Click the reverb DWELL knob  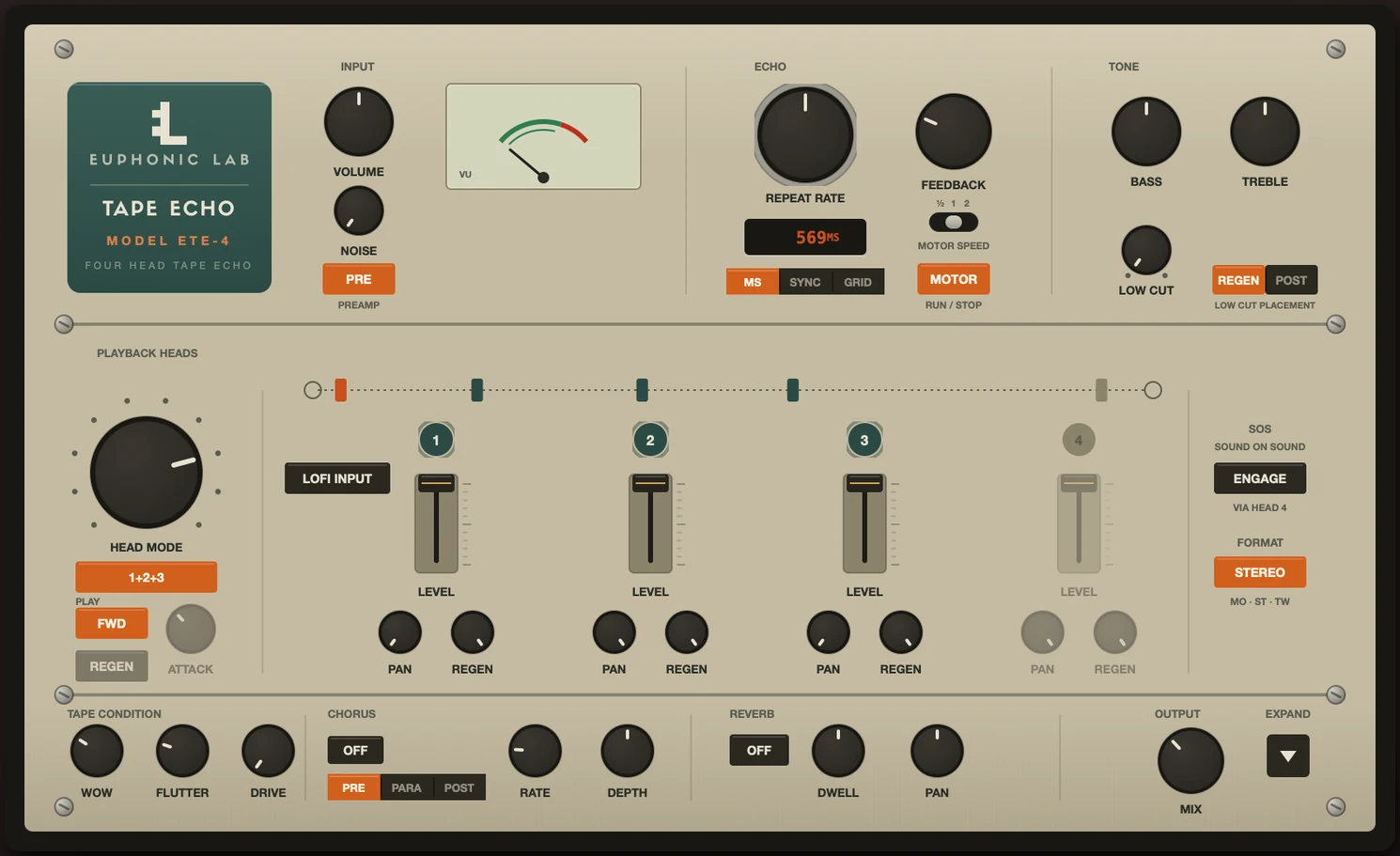pyautogui.click(x=838, y=751)
